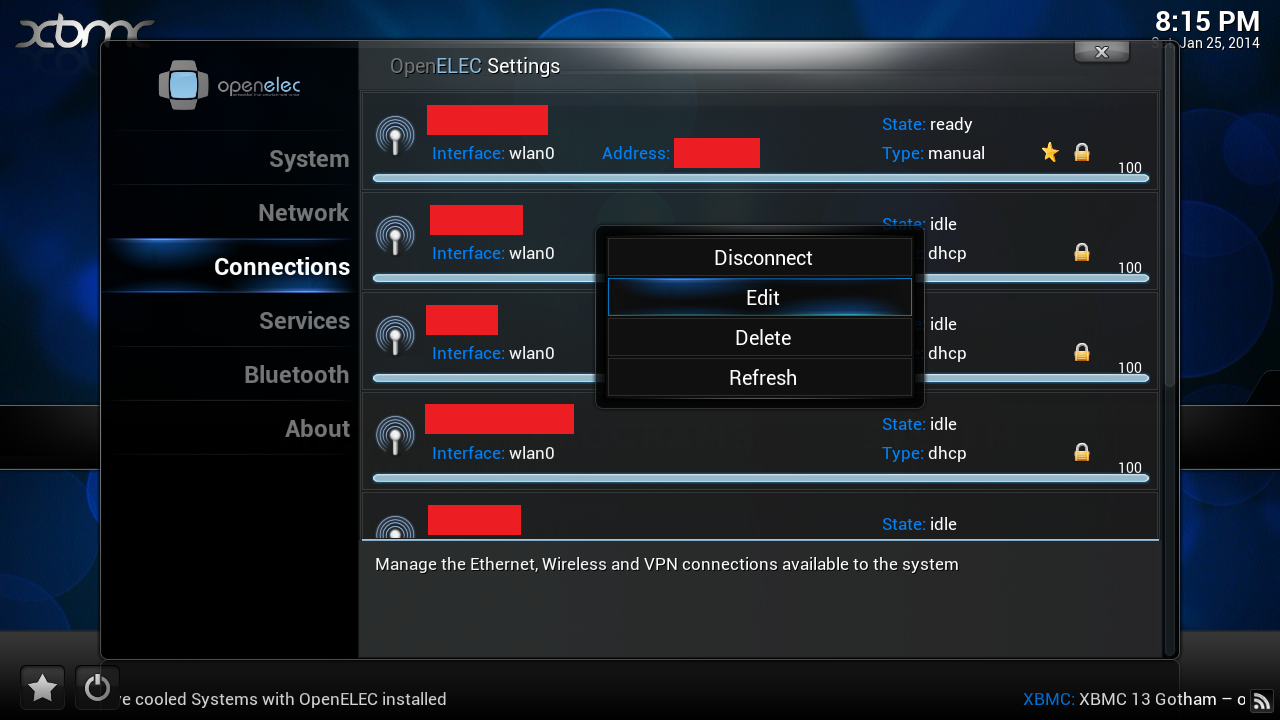Click the Wi-Fi antenna icon of the second connection
1280x720 pixels.
coord(395,235)
